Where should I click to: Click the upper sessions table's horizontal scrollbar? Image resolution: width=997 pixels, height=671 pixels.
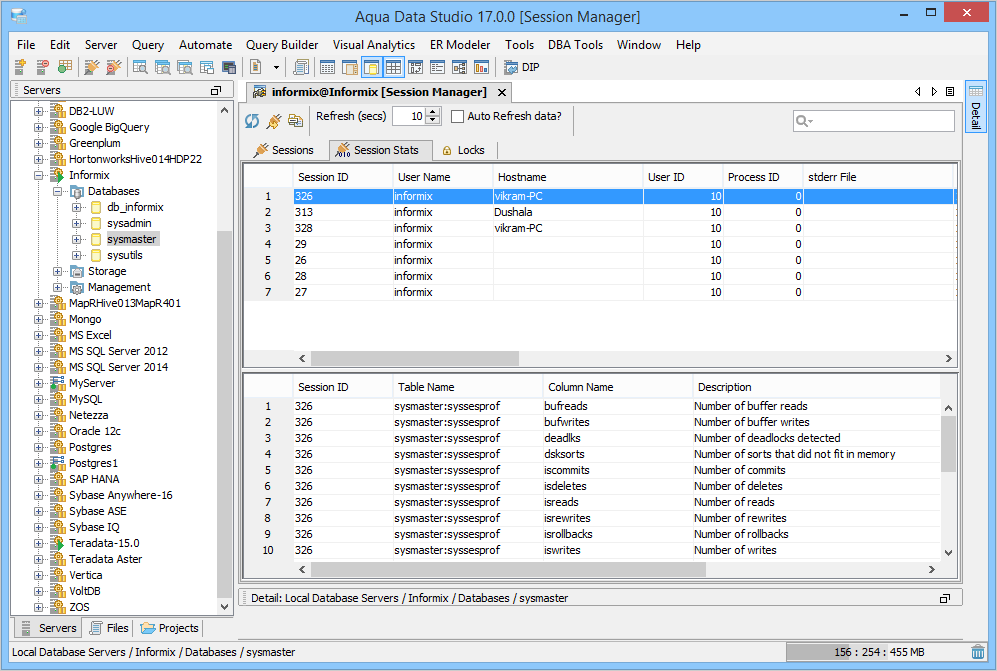coord(415,359)
